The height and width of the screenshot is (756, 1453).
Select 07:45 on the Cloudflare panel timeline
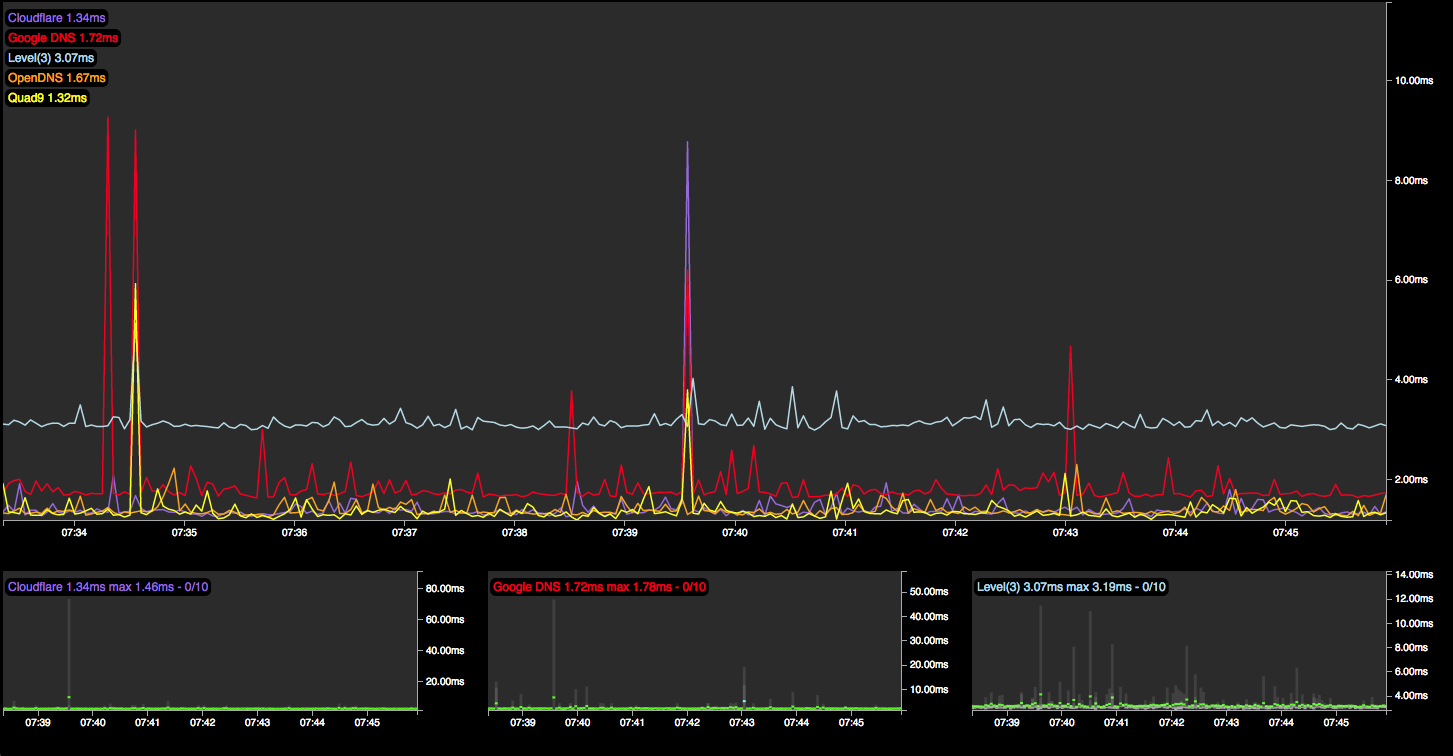(x=367, y=722)
